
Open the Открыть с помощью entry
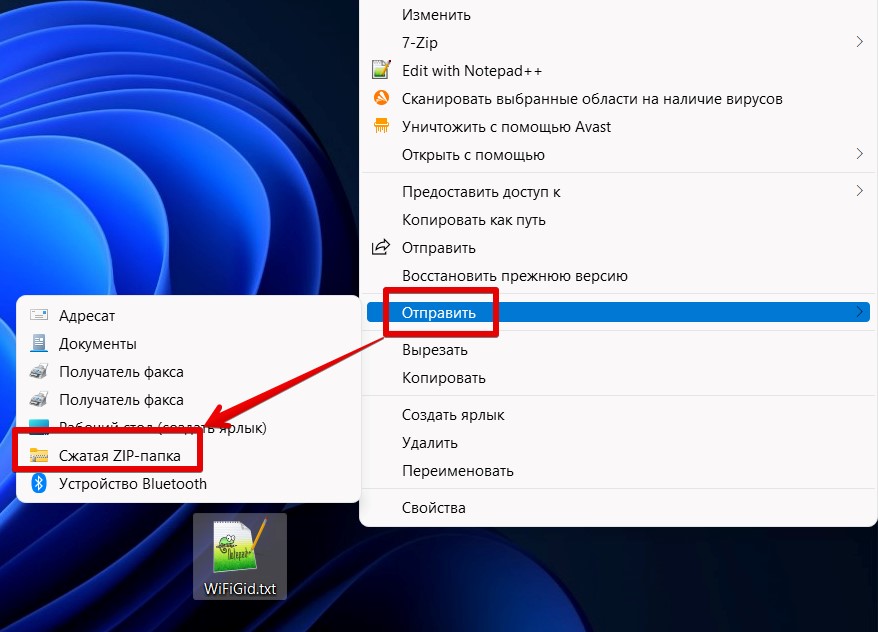point(618,155)
